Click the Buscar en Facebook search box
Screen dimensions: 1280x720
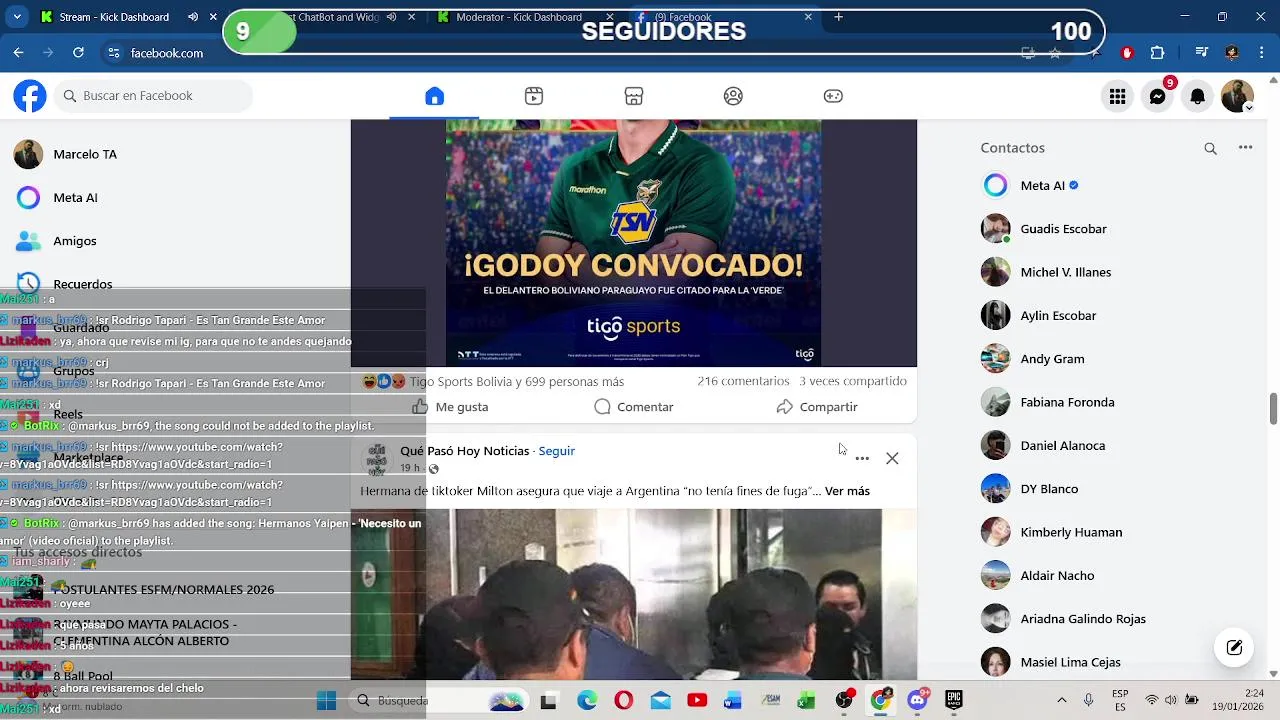coord(154,96)
